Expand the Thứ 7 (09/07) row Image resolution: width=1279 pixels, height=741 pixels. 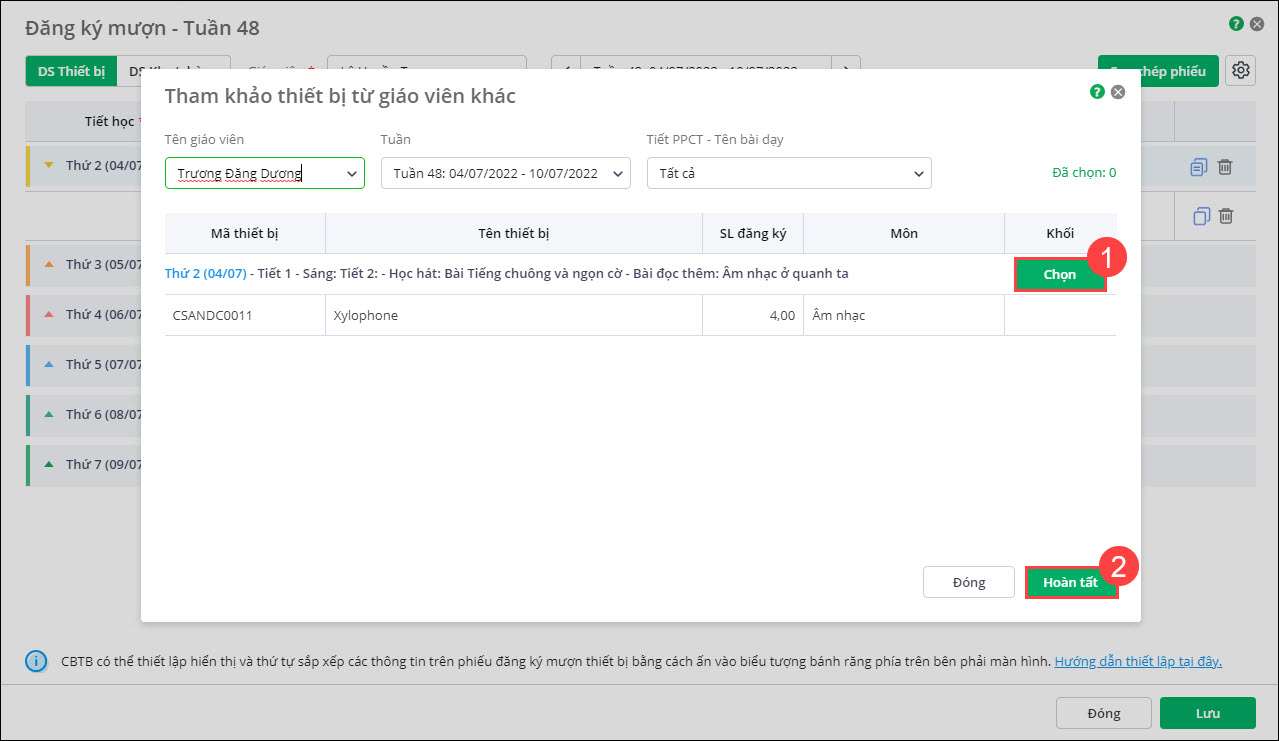48,464
